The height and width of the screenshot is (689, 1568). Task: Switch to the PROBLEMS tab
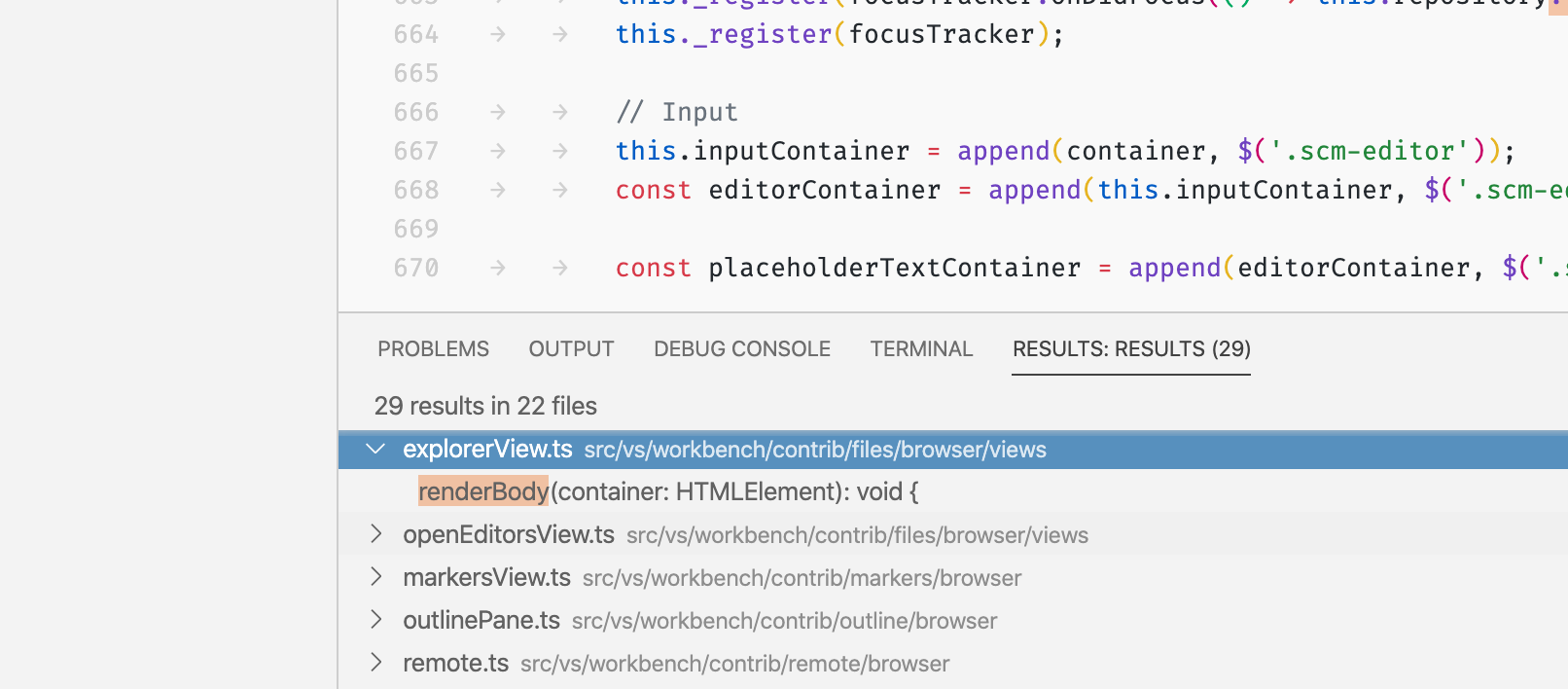click(x=433, y=348)
